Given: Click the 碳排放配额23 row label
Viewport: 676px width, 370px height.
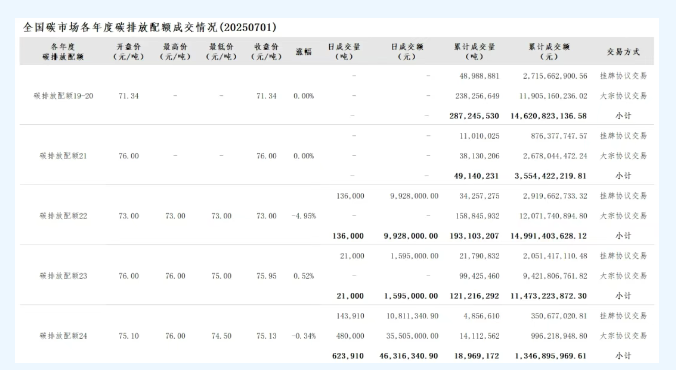Looking at the screenshot, I should (63, 276).
